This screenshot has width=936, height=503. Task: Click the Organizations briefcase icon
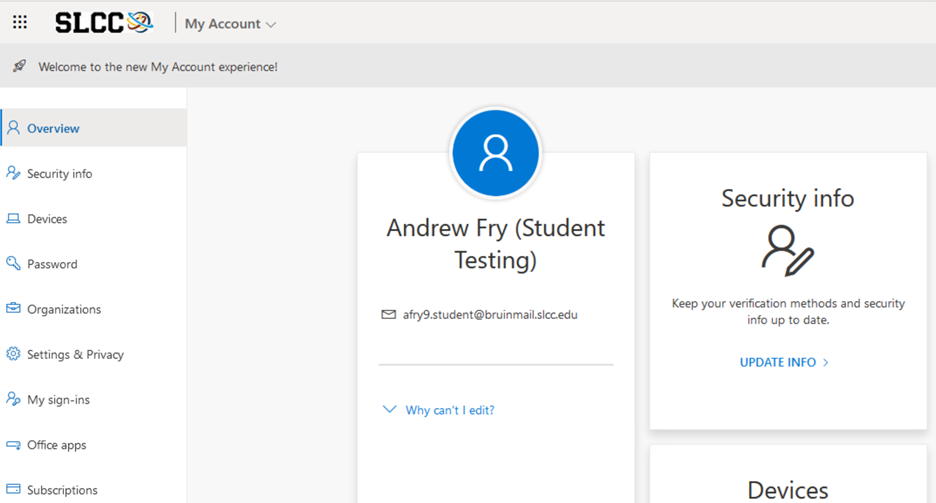click(13, 308)
